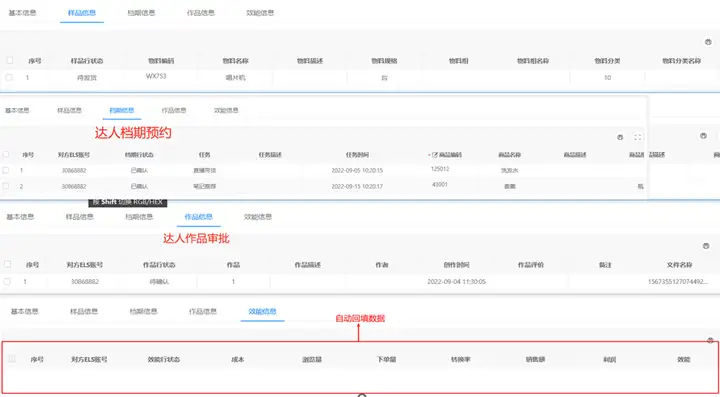The image size is (720, 397).
Task: Click task time 2022-09-05 10:20:15
Action: (x=357, y=170)
